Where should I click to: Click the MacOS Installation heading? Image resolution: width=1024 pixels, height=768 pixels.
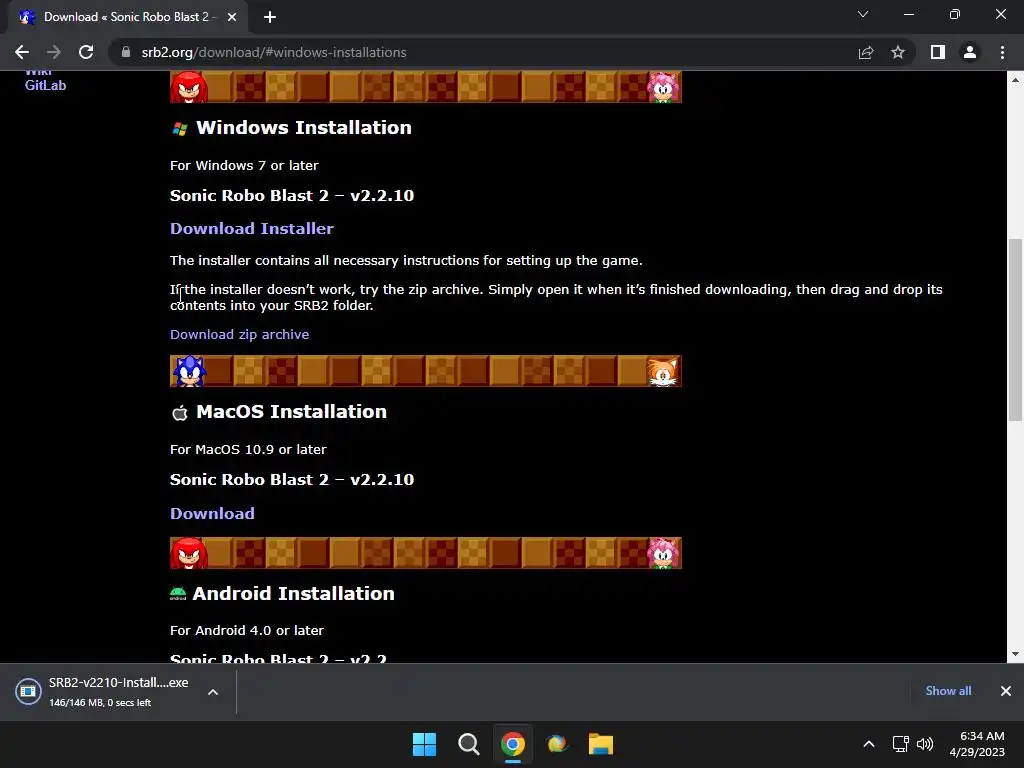(291, 411)
